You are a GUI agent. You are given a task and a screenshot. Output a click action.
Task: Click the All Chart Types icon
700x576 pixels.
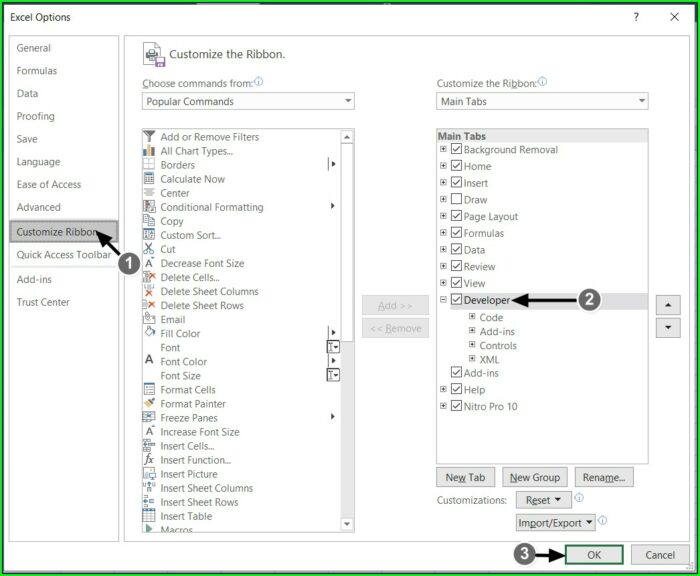149,150
